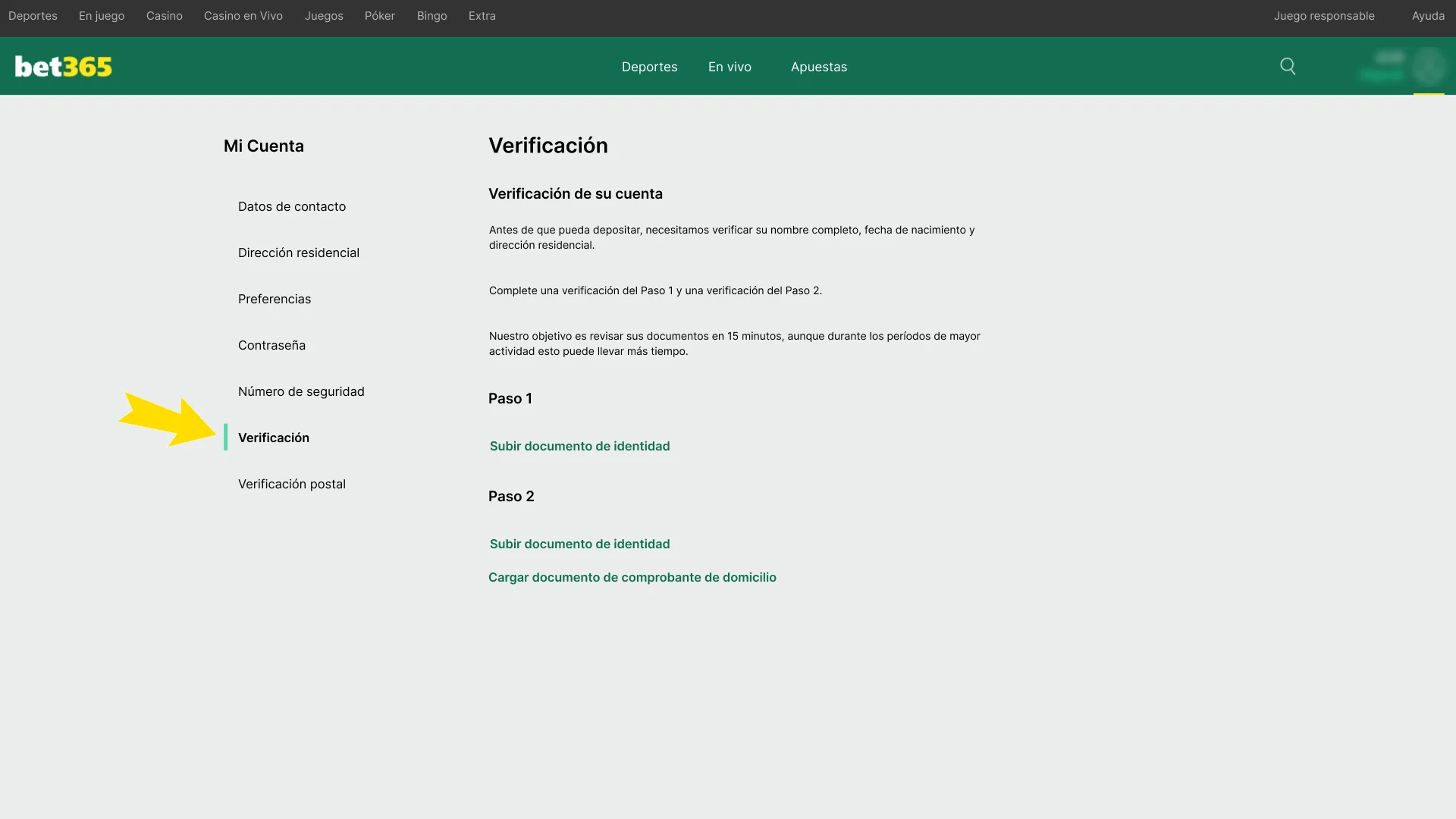The image size is (1456, 819).
Task: Open the Póker section
Action: (379, 15)
